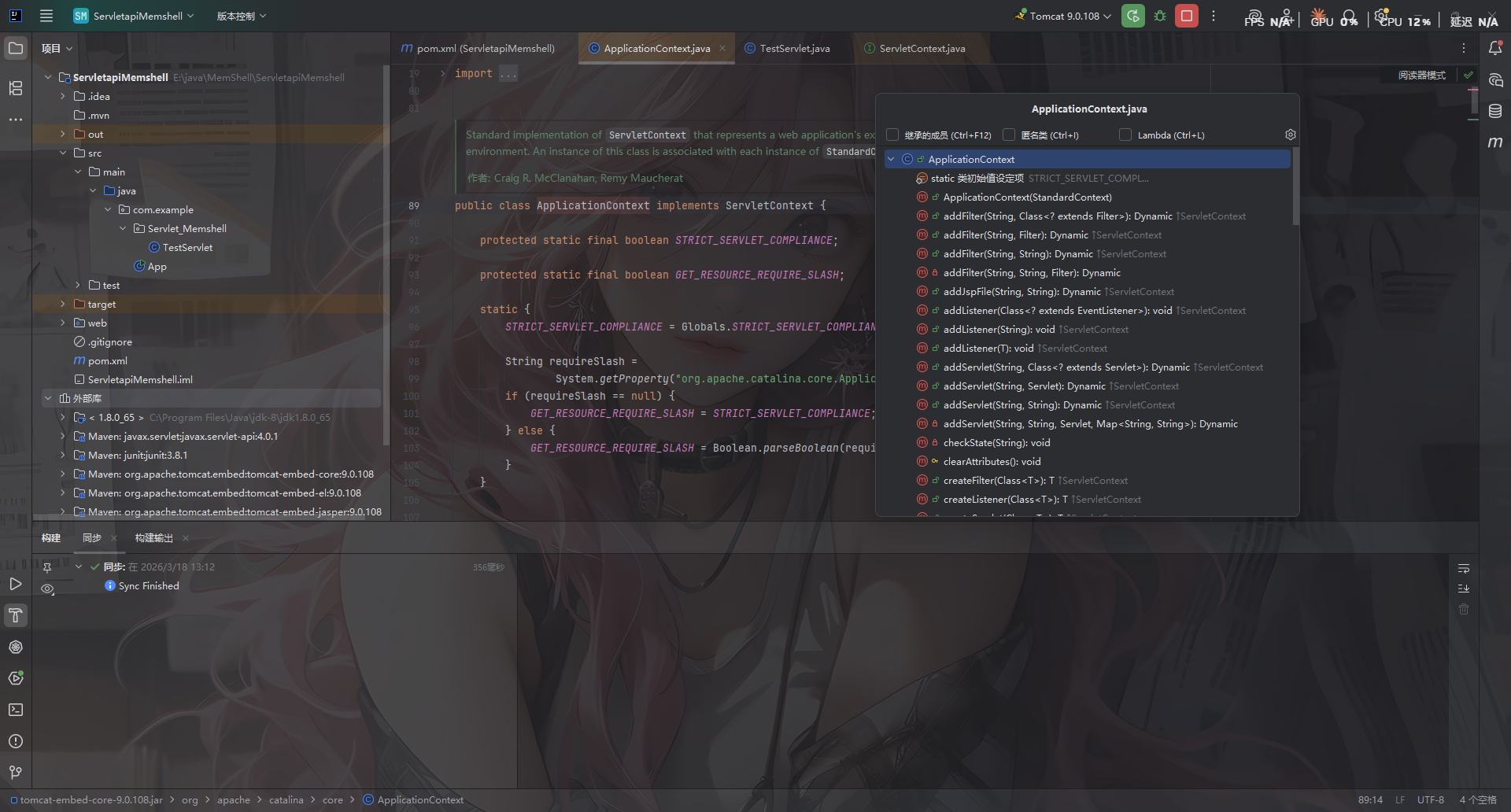This screenshot has height=812, width=1511.
Task: Enable the inherited members checkbox
Action: pos(892,135)
